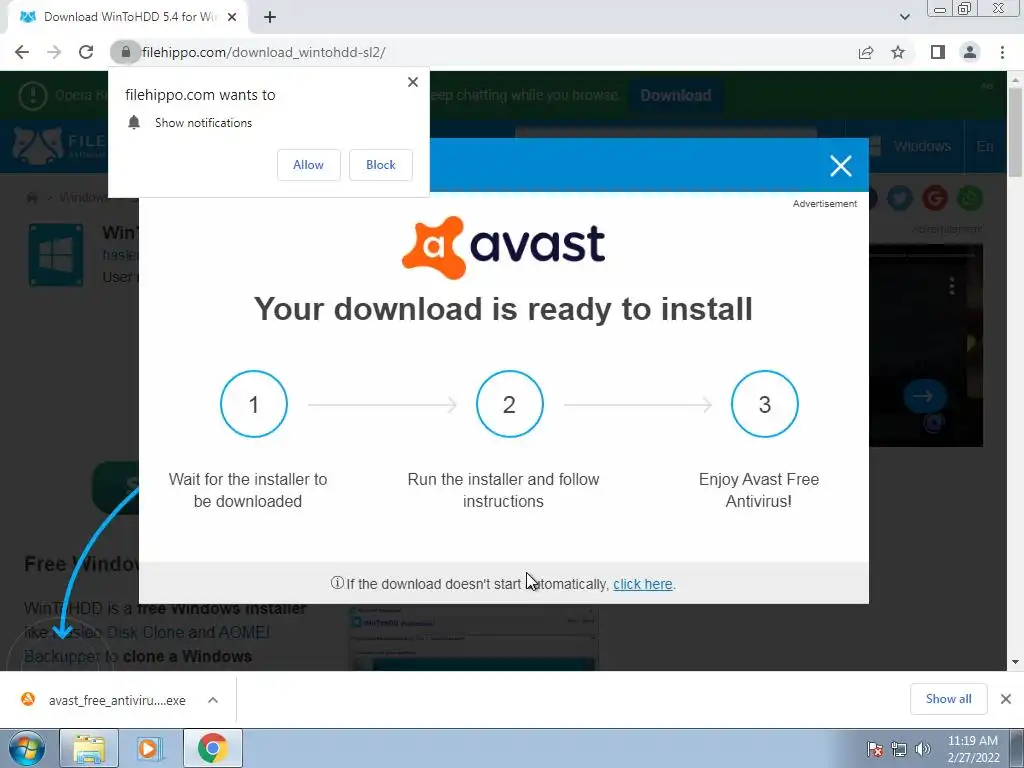Screen dimensions: 1024x768
Task: Expand the tab search dropdown
Action: (x=904, y=17)
